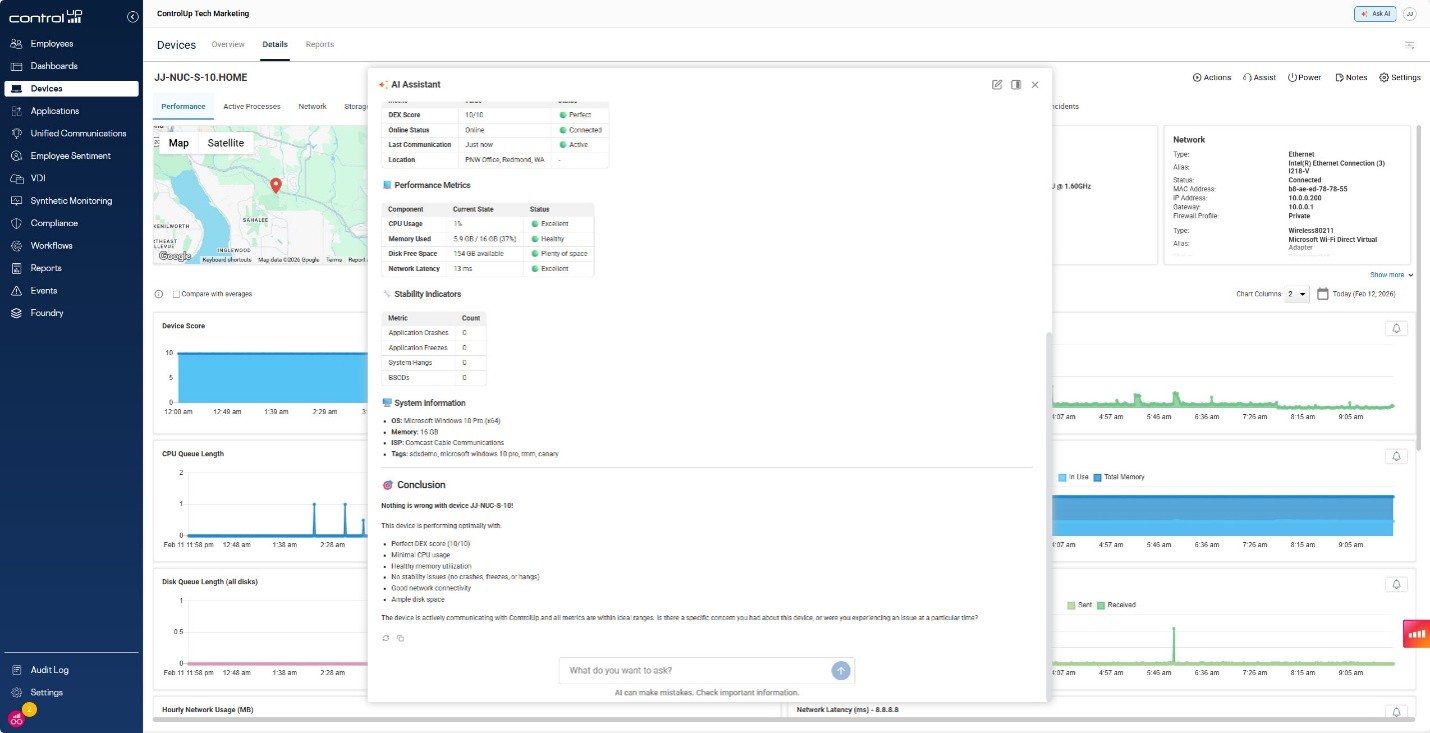The width and height of the screenshot is (1430, 733).
Task: Dock the AI Assistant panel to the side
Action: [x=1016, y=85]
